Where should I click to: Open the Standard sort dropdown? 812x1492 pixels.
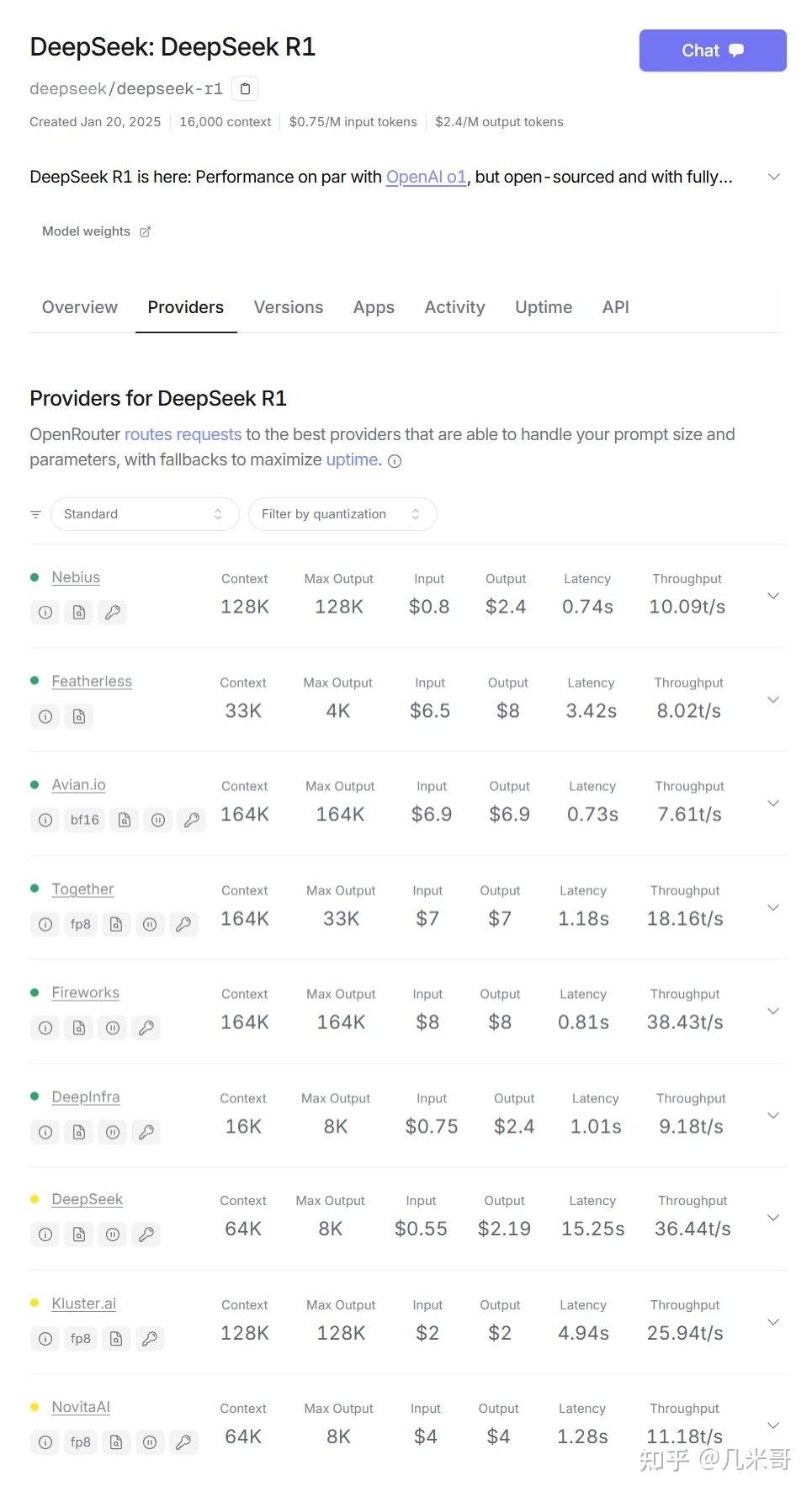[x=144, y=513]
